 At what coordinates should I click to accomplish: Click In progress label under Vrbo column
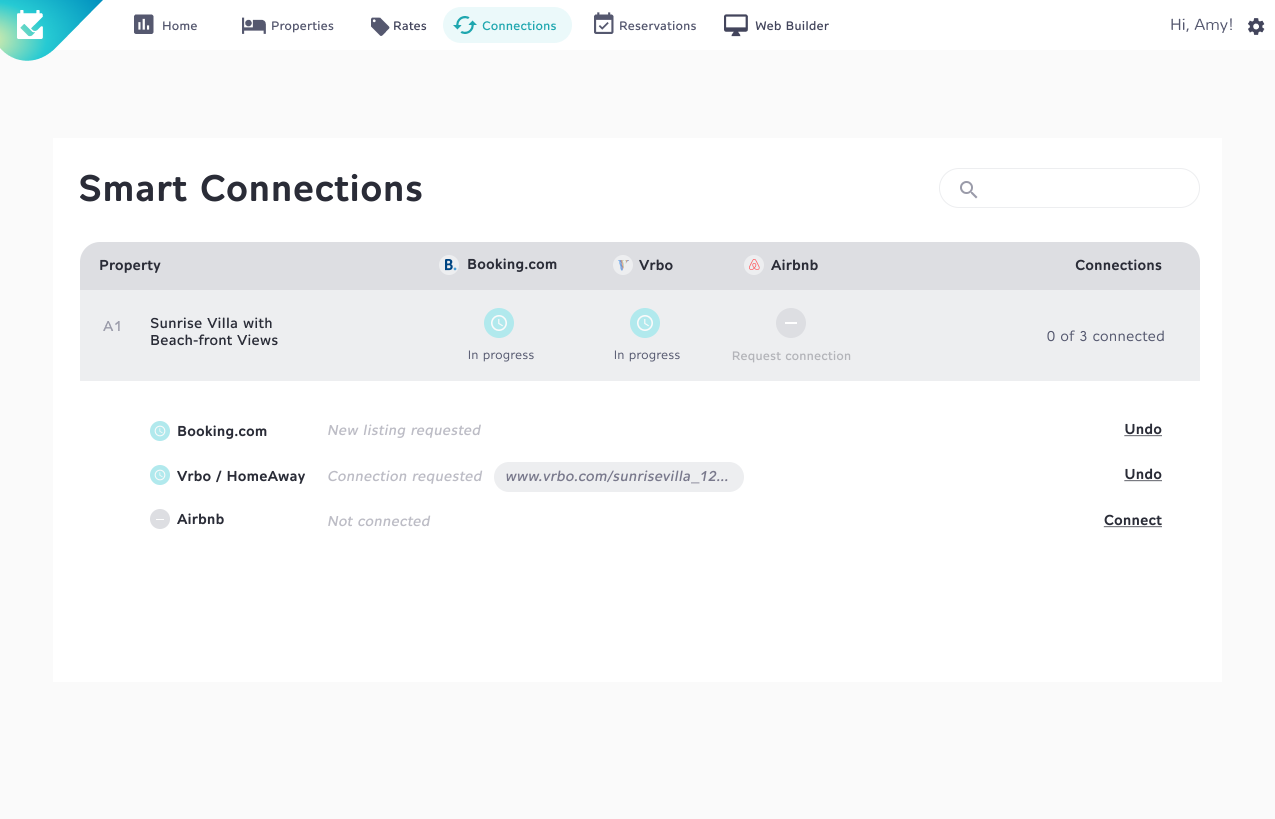(x=647, y=355)
